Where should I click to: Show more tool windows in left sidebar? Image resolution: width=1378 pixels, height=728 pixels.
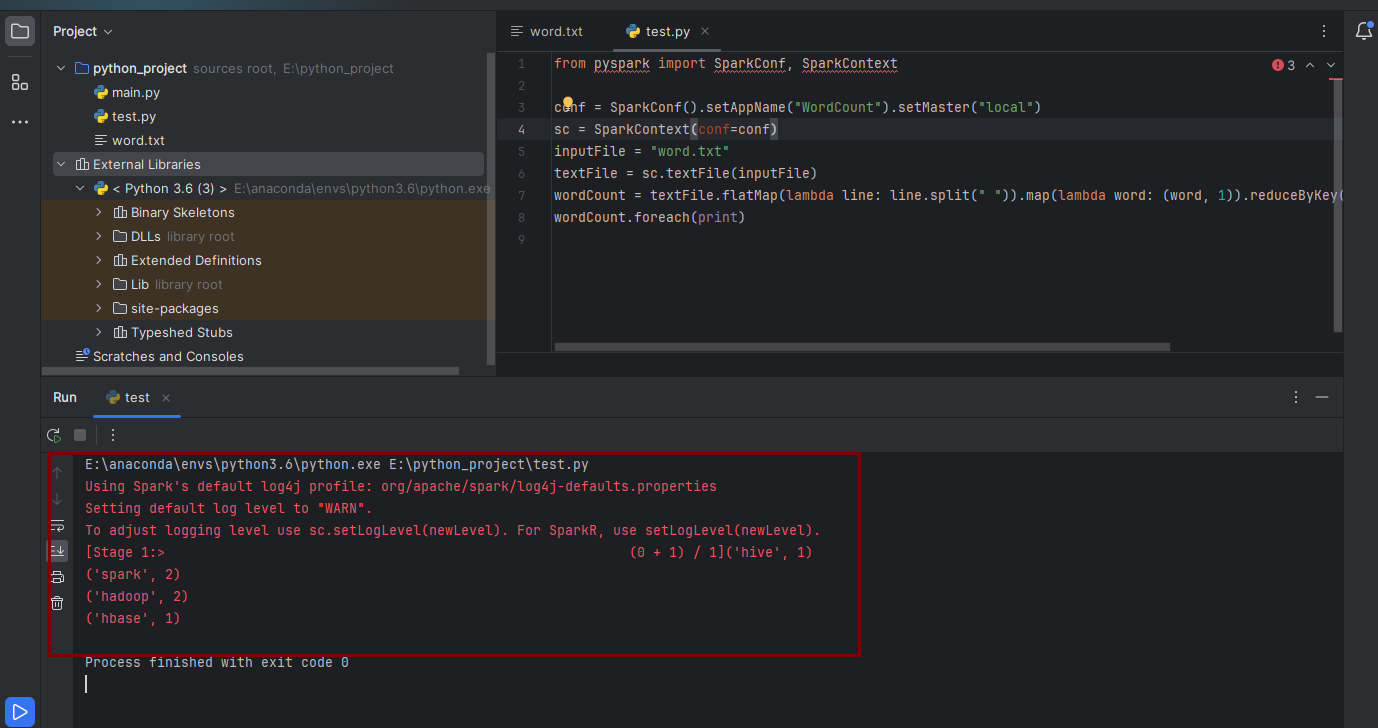coord(20,122)
